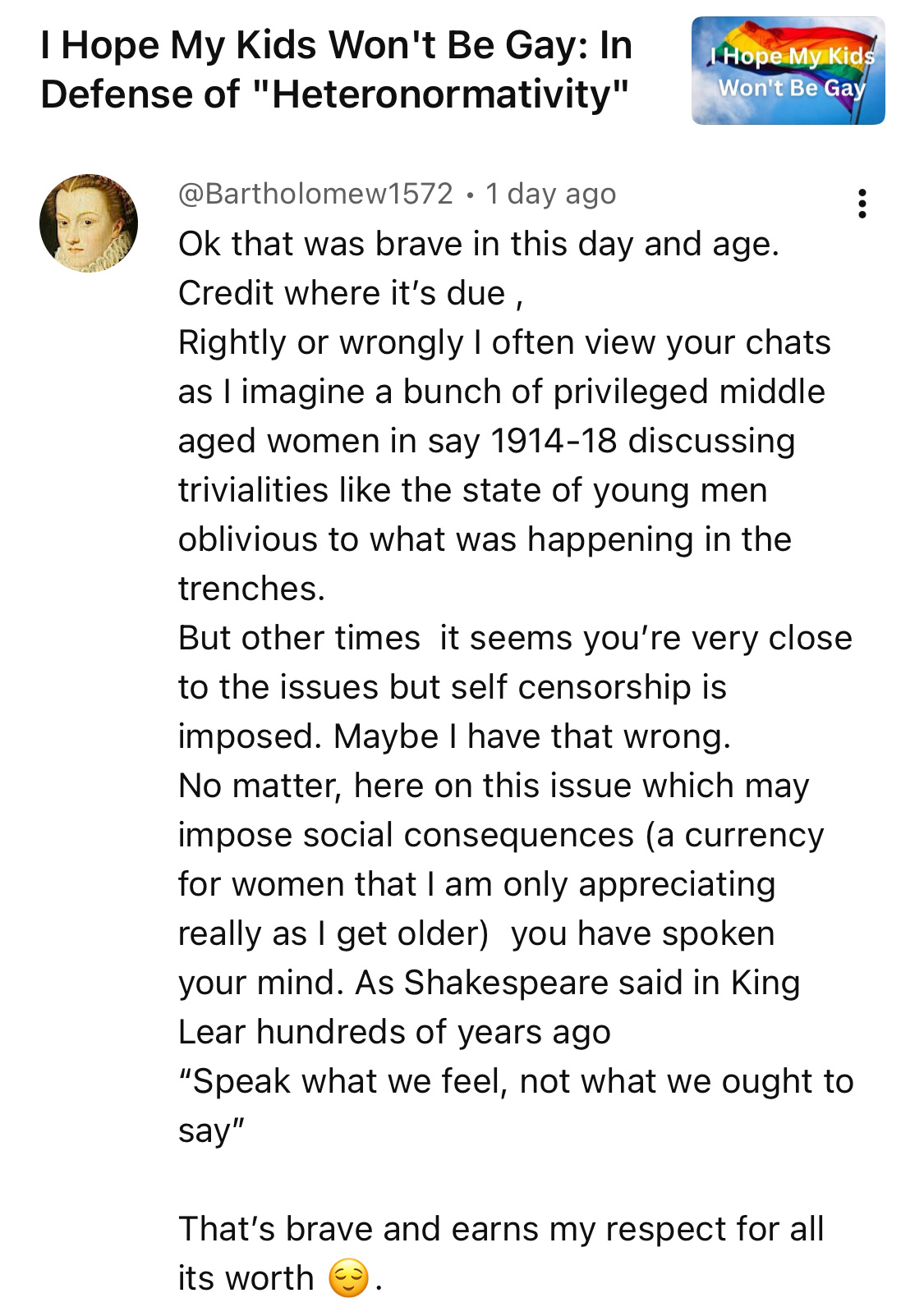Click the line mentioning "1914-18 discussing"
Viewport: 924px width, 1316px height.
pyautogui.click(x=486, y=441)
